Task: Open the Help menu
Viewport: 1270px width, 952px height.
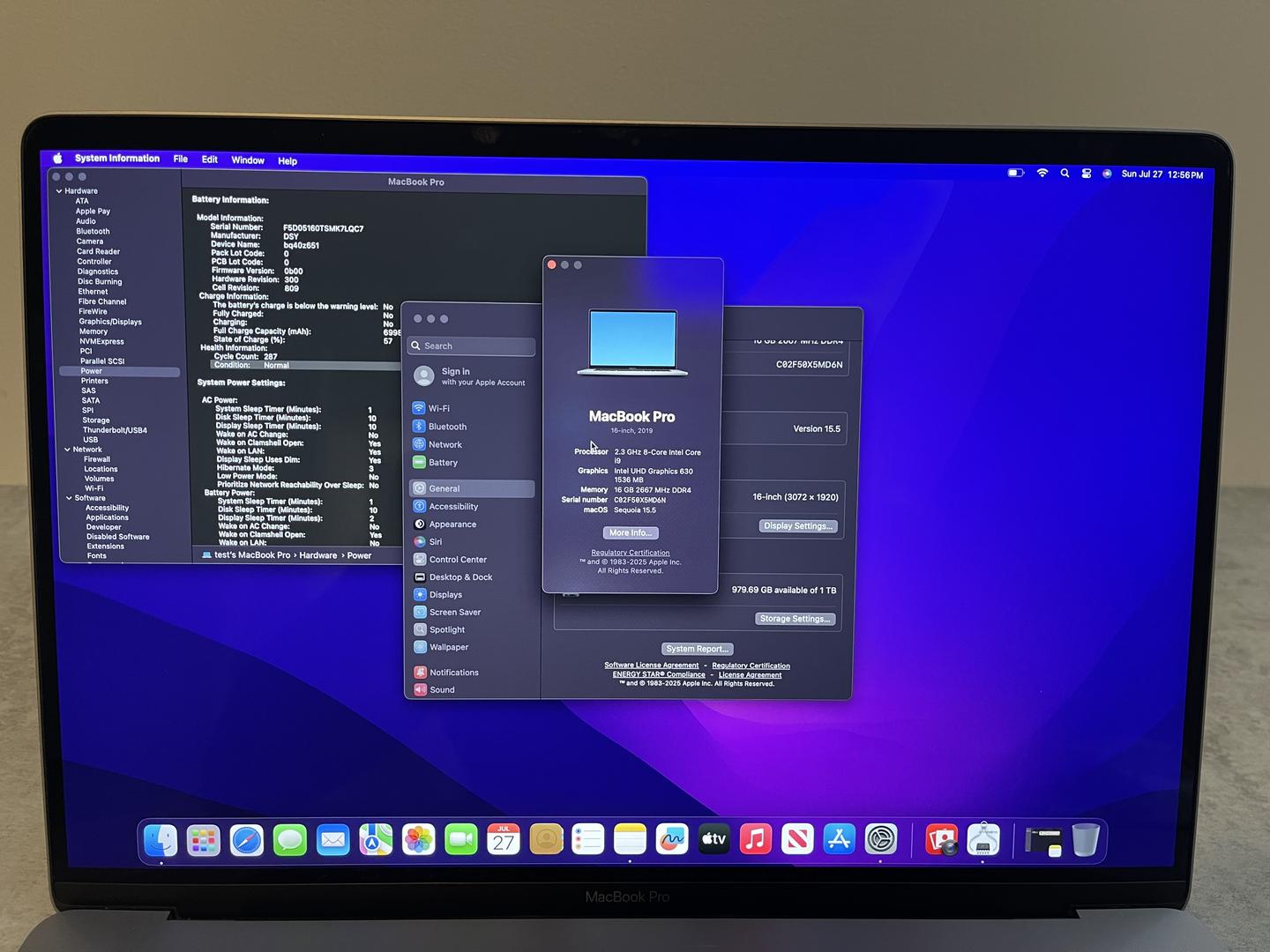Action: 288,161
